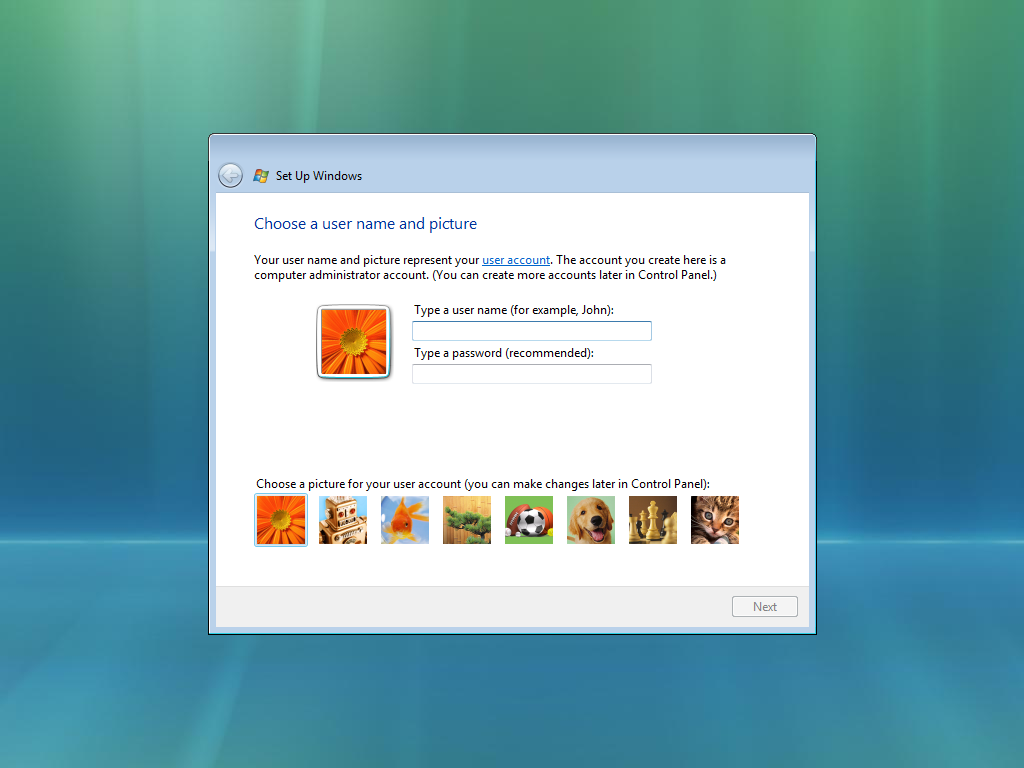Select the soccer ball account picture

pos(529,520)
